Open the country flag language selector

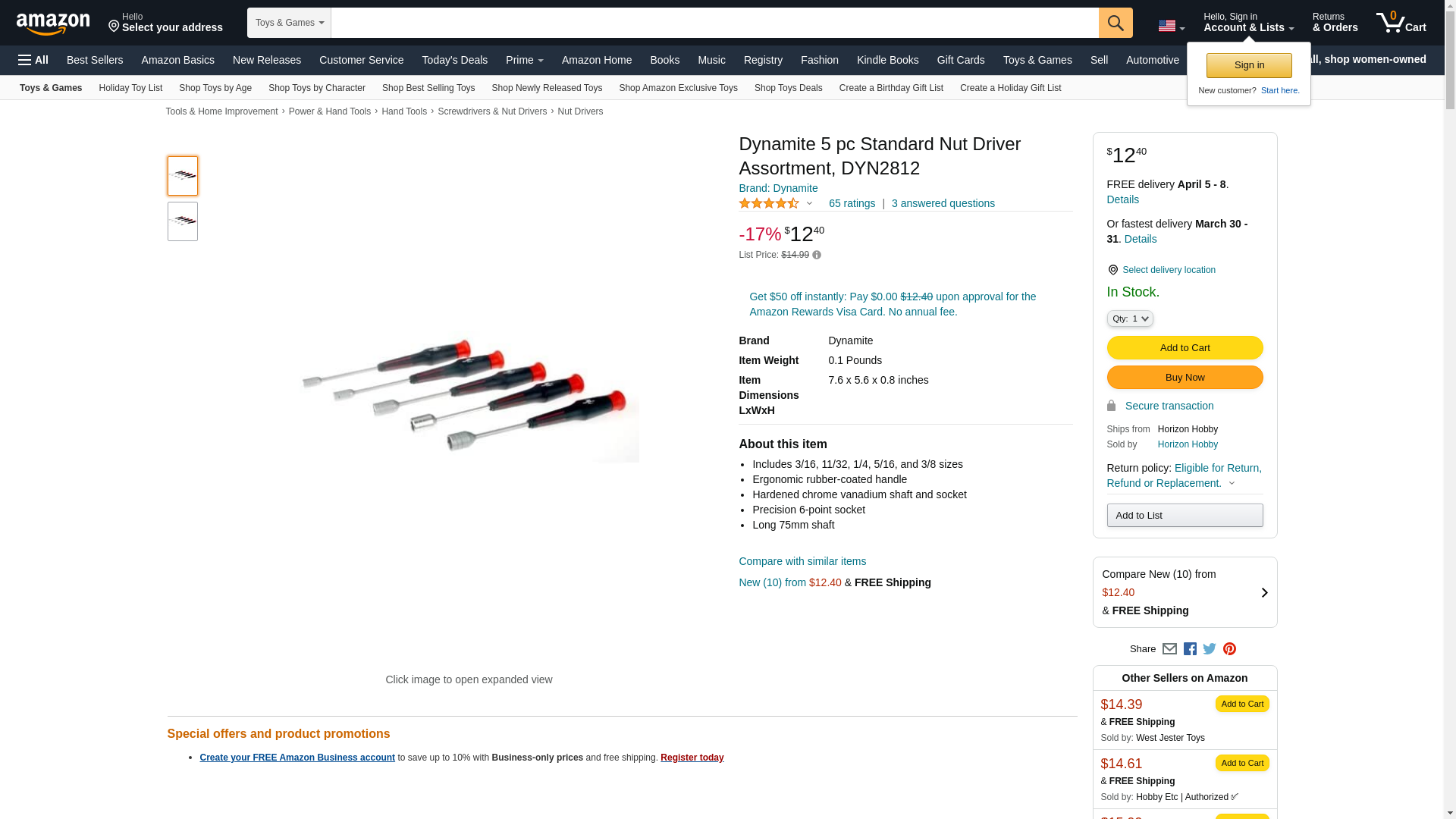1171,26
